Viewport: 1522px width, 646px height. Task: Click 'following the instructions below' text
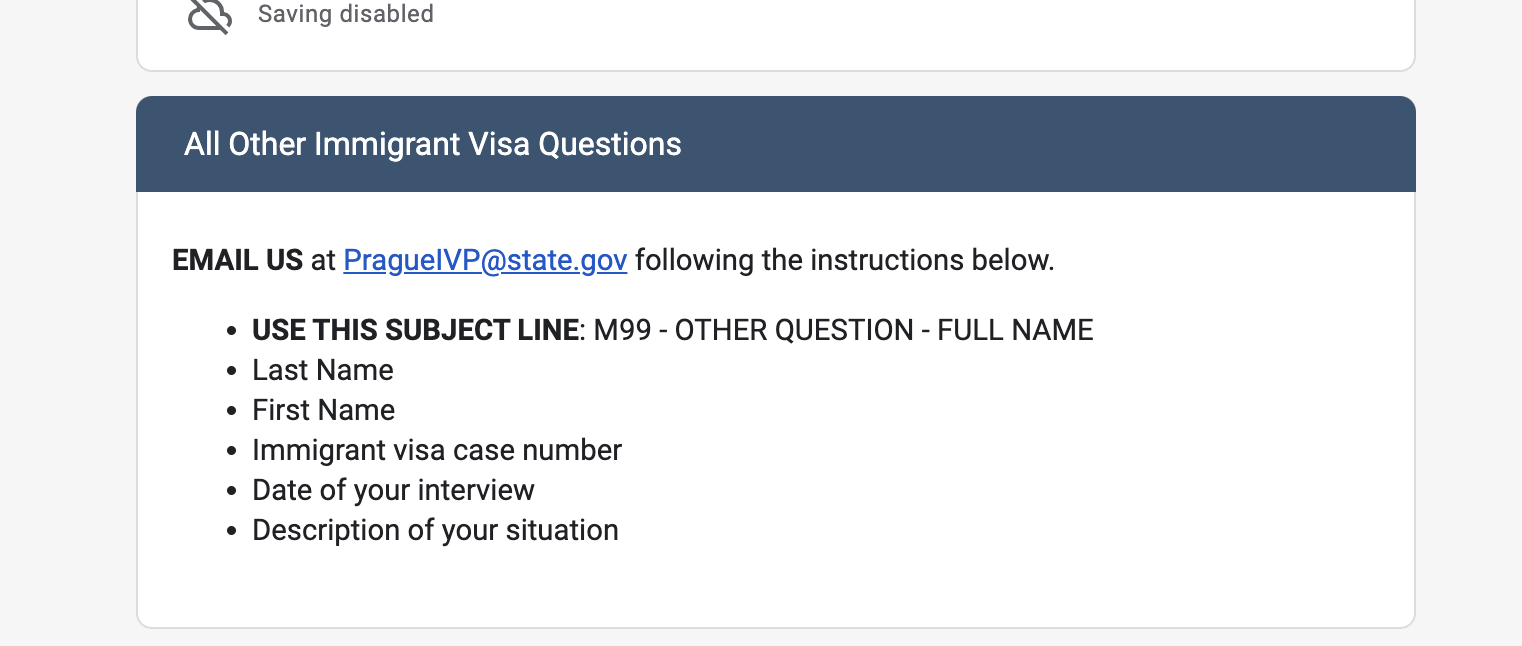845,260
